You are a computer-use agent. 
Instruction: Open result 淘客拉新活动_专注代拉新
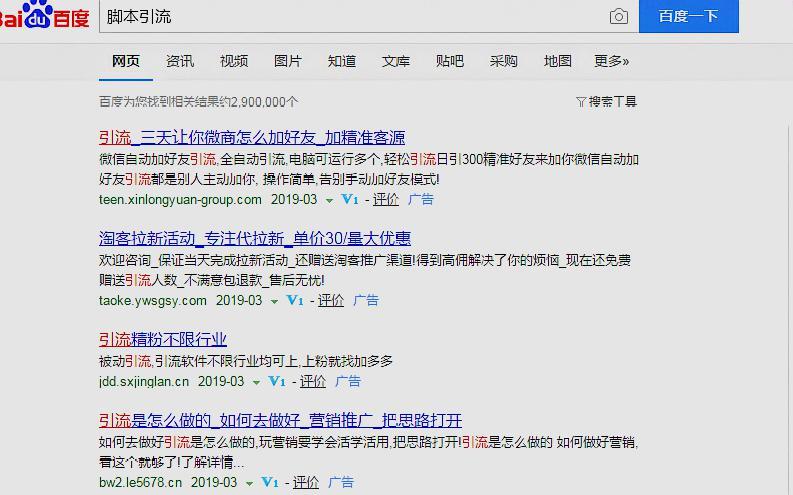tap(255, 238)
